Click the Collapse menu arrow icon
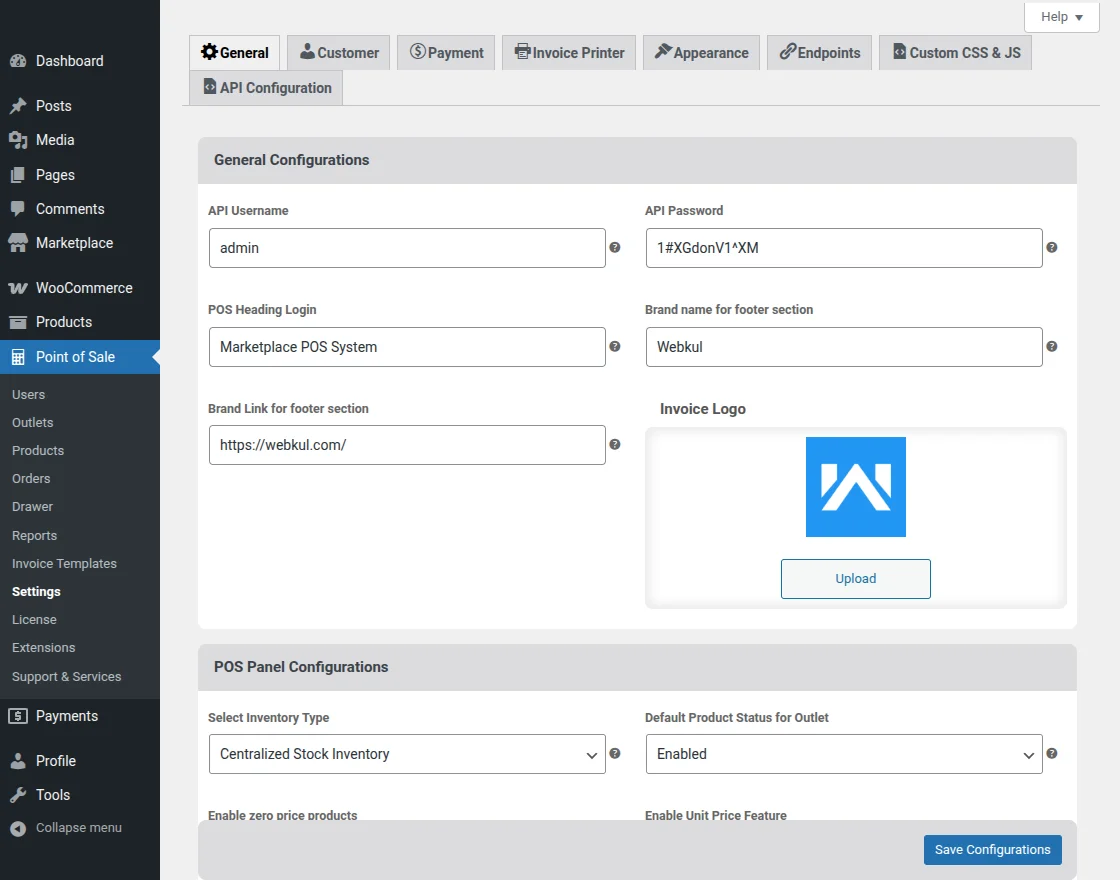The image size is (1120, 880). 18,828
